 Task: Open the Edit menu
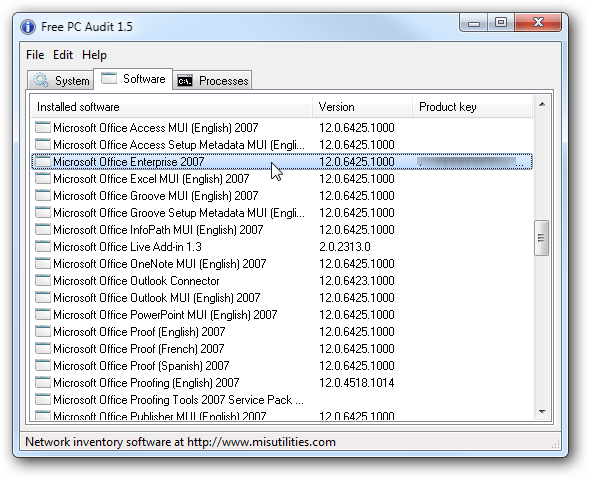point(63,55)
